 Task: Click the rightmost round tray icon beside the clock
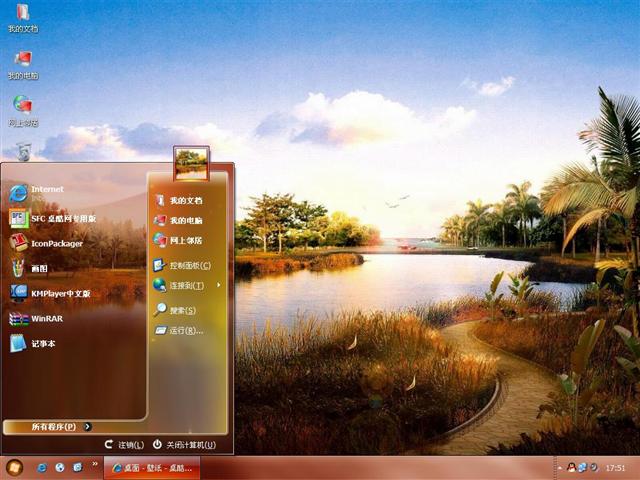(594, 468)
